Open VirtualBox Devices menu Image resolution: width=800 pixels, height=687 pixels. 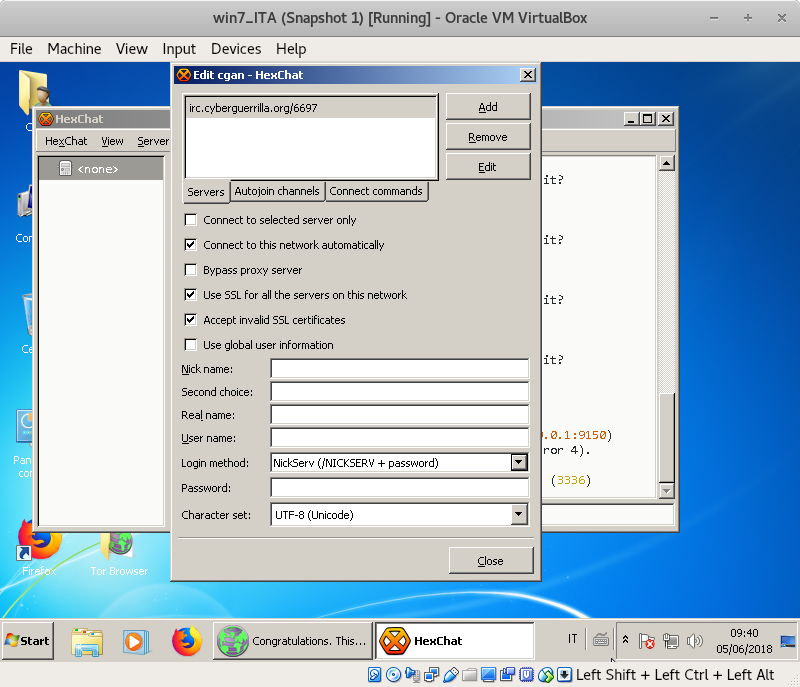(x=236, y=49)
